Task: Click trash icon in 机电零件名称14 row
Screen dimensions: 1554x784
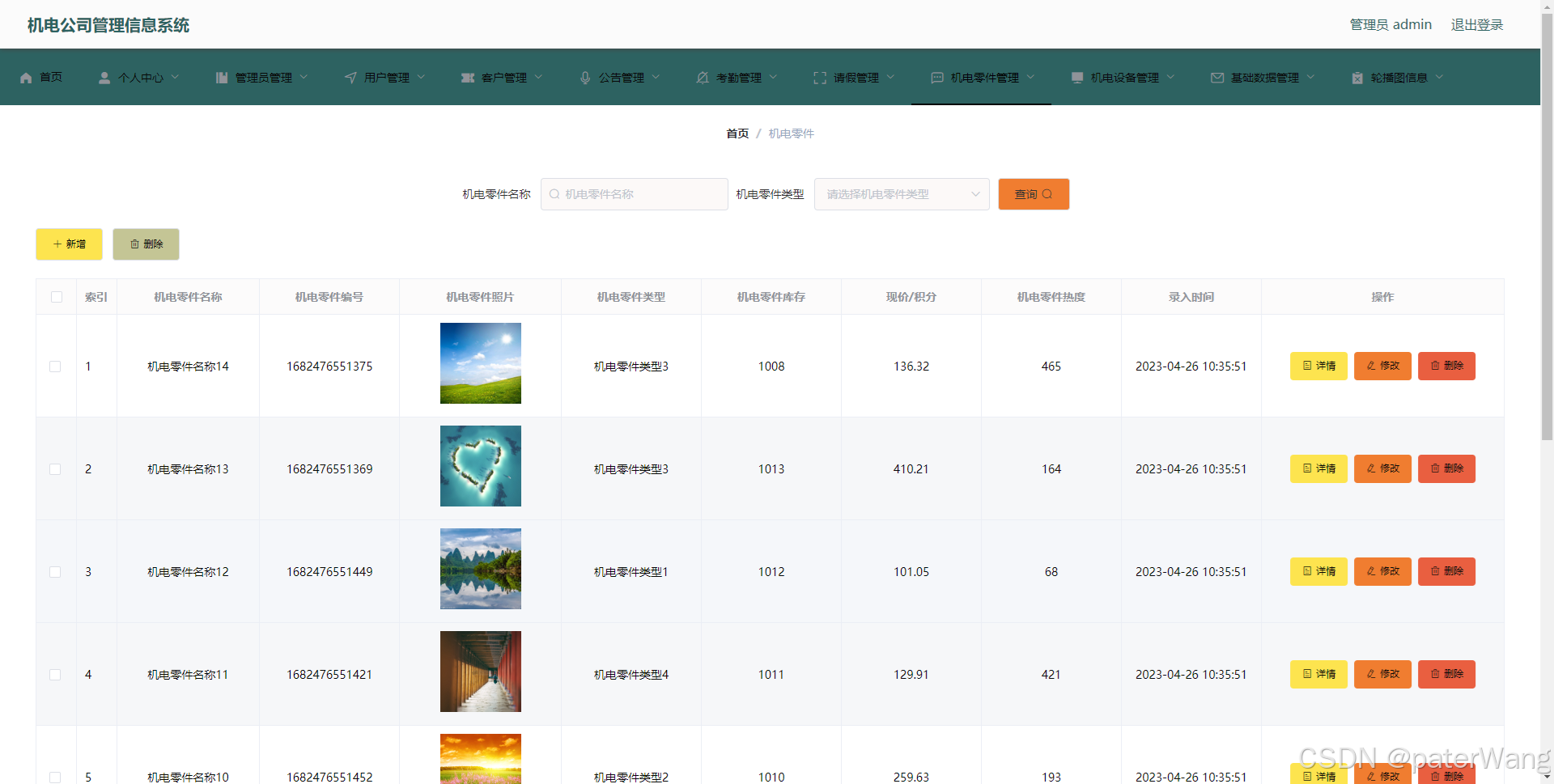Action: (x=1435, y=366)
